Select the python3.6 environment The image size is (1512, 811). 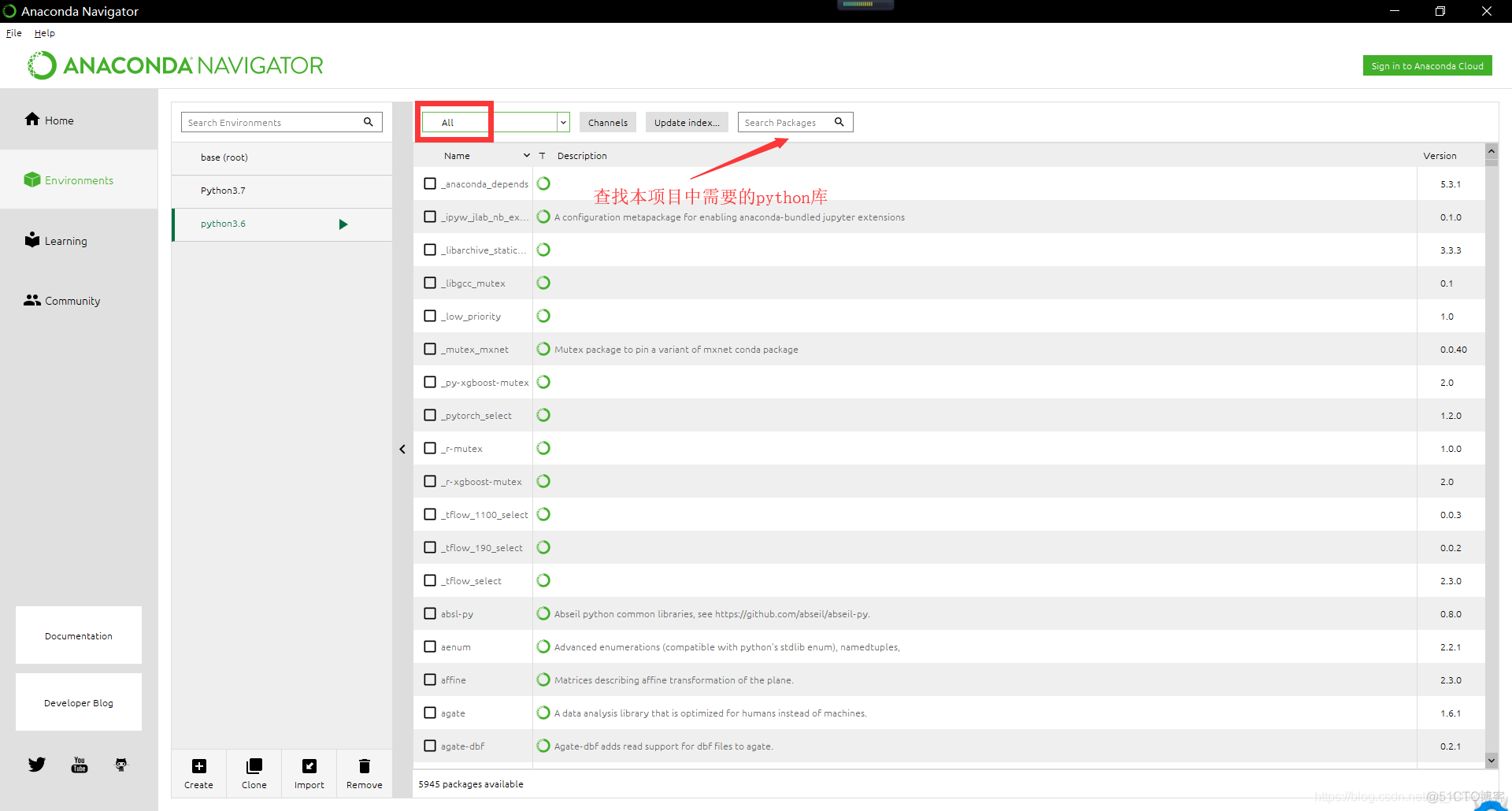pos(282,224)
